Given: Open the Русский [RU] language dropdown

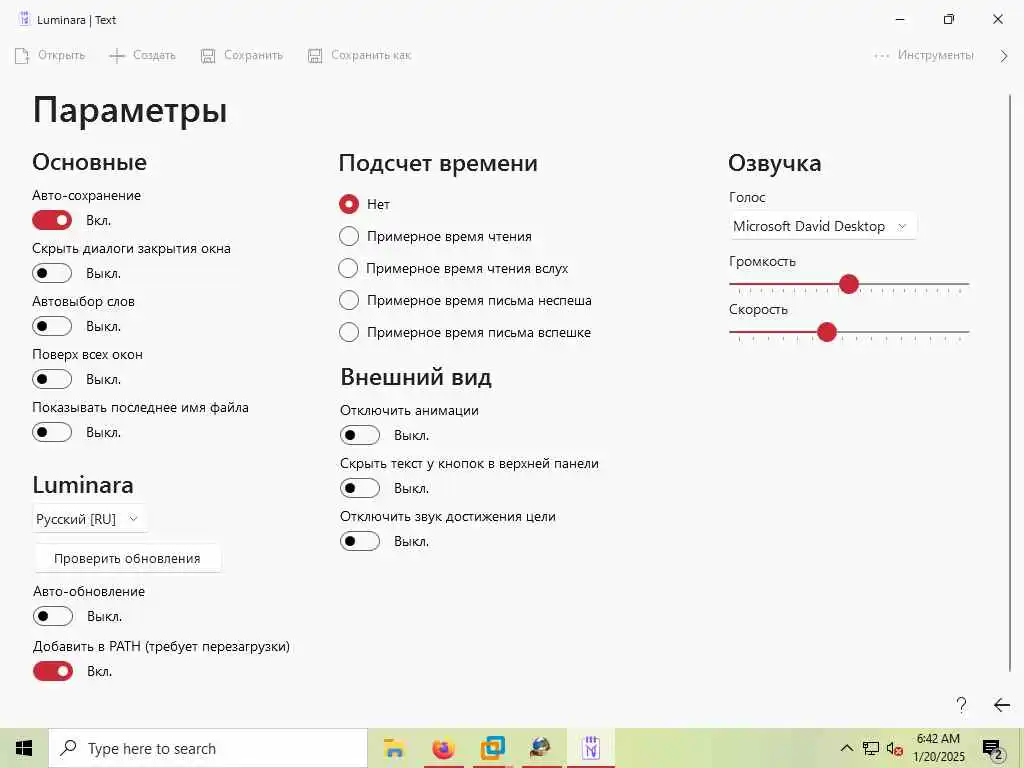Looking at the screenshot, I should (x=89, y=519).
